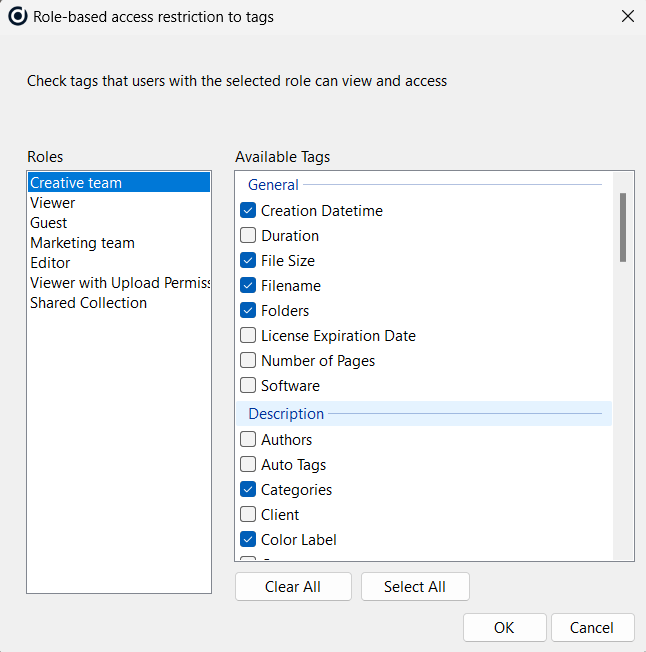Image resolution: width=646 pixels, height=652 pixels.
Task: Uncheck the Categories tag checkbox
Action: 248,490
